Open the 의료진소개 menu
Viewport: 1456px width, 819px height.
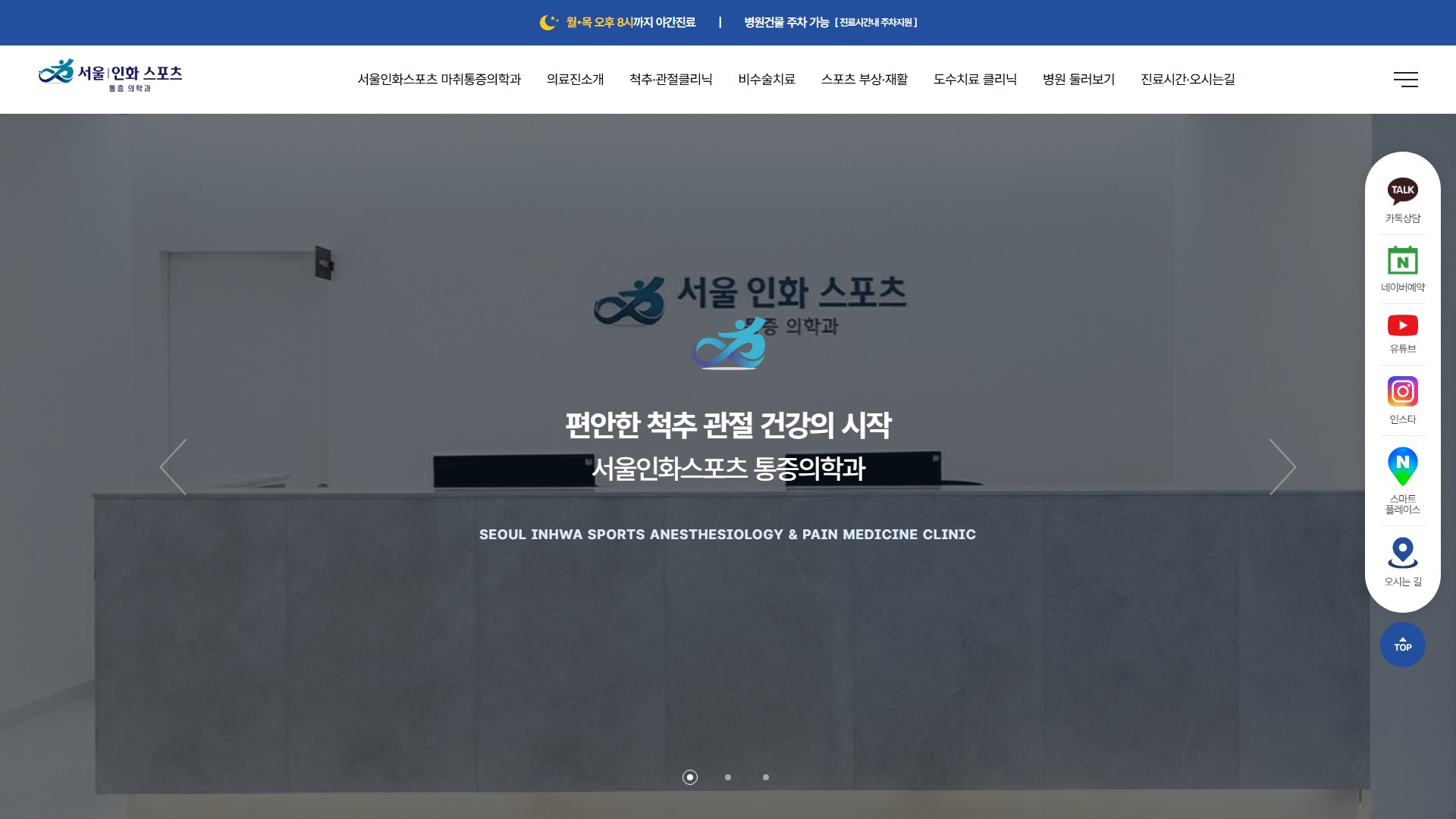[575, 80]
